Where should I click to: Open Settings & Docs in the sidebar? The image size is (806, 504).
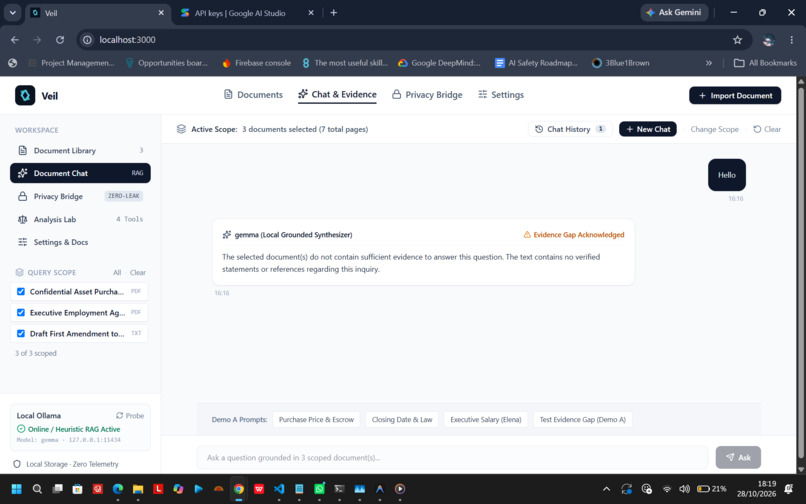click(x=80, y=242)
